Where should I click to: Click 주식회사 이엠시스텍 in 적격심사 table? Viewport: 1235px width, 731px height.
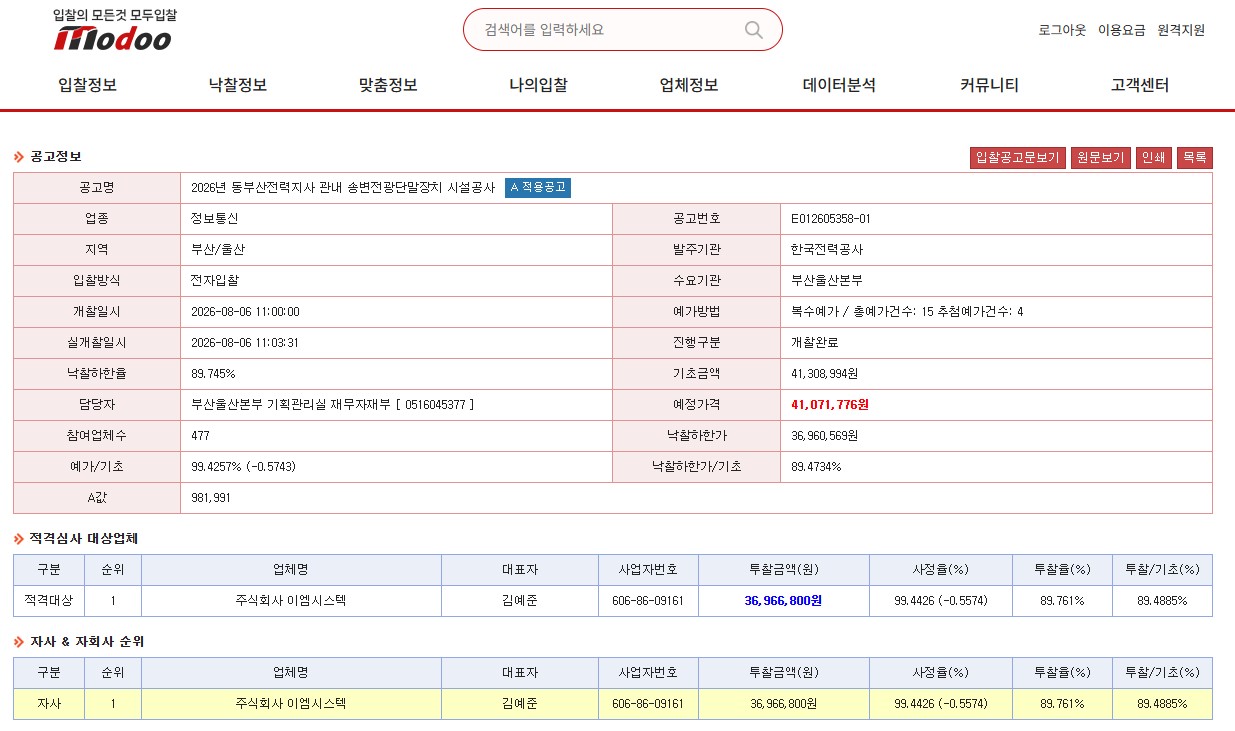(x=291, y=601)
